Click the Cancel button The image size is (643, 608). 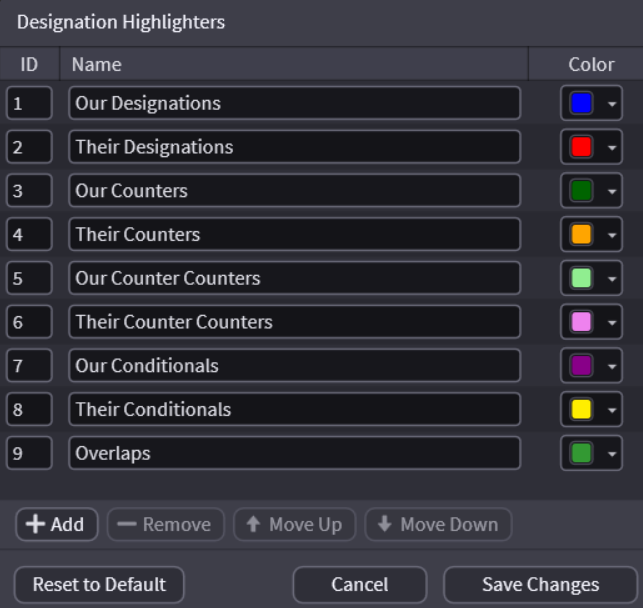(359, 585)
